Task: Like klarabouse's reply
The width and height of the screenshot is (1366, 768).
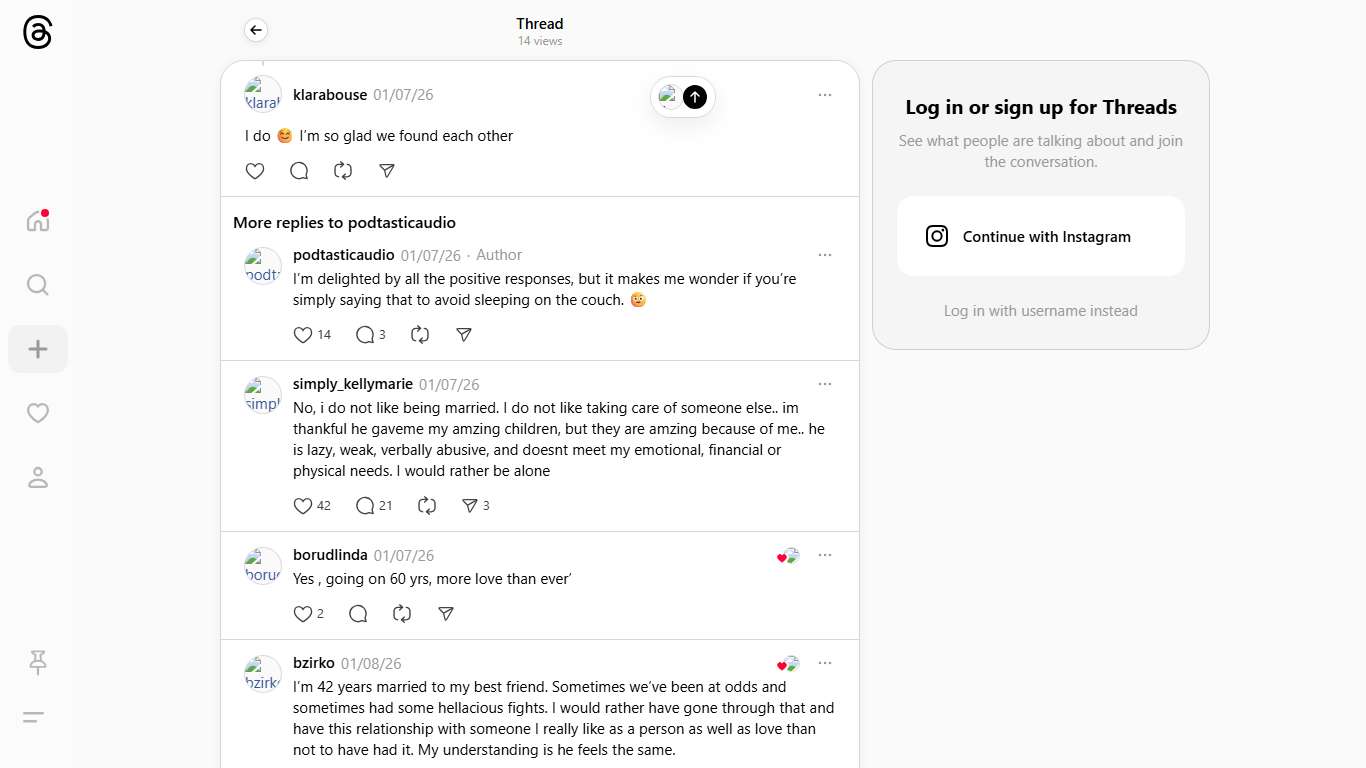Action: [255, 171]
